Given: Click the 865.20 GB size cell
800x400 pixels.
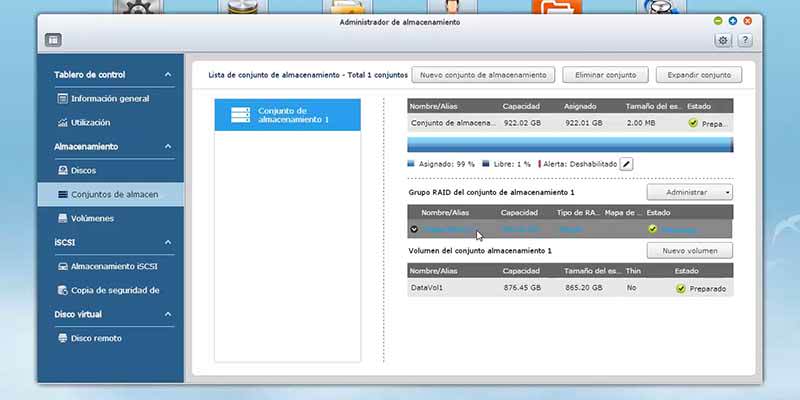Looking at the screenshot, I should 584,288.
